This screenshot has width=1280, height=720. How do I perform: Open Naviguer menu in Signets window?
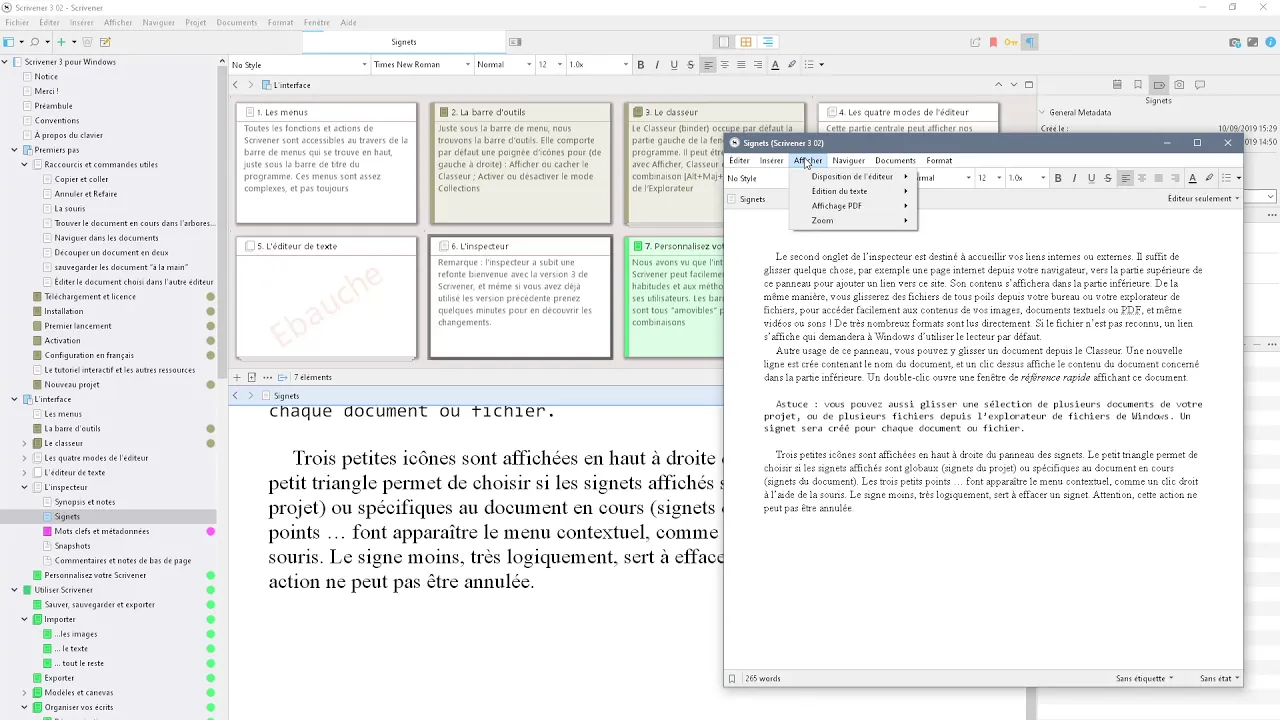pos(848,160)
